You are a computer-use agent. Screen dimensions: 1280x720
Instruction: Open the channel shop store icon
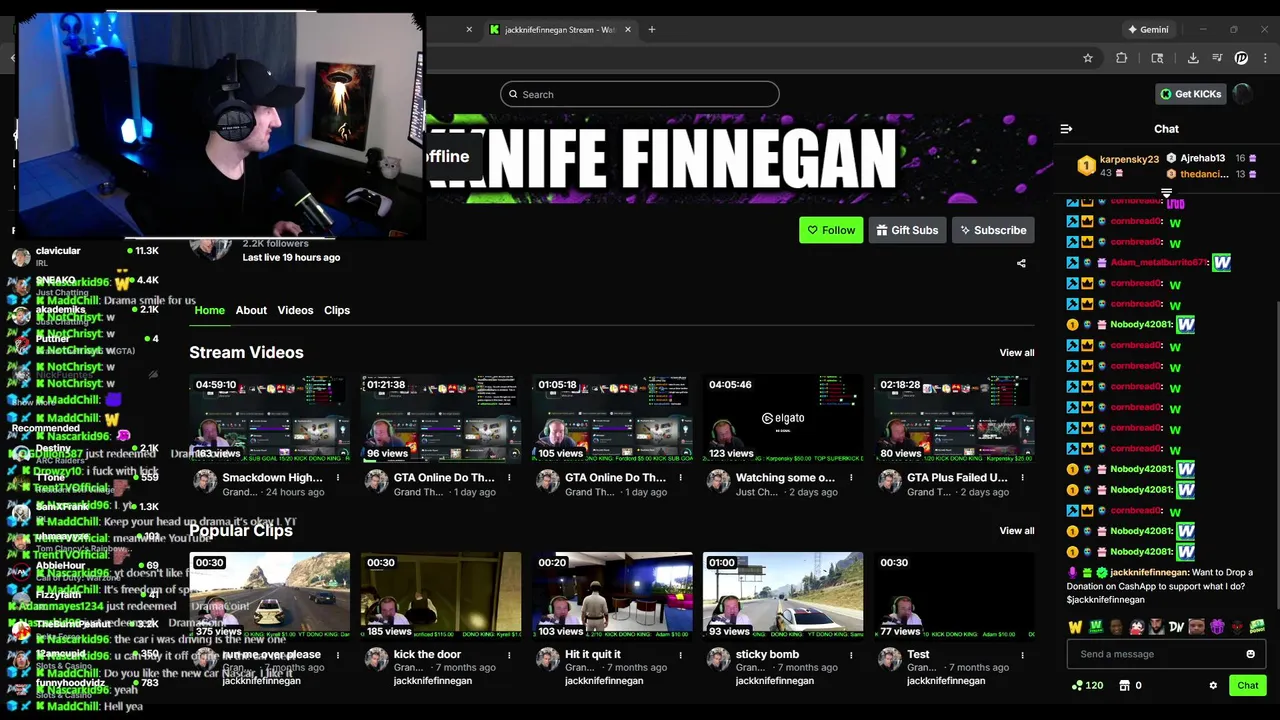pyautogui.click(x=1124, y=686)
